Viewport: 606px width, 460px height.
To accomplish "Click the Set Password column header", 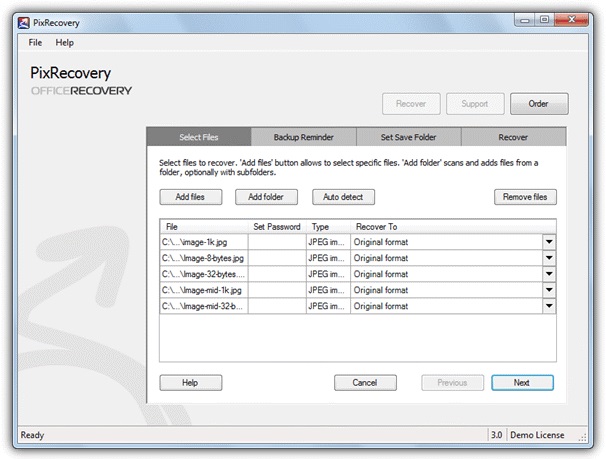I will tap(277, 227).
